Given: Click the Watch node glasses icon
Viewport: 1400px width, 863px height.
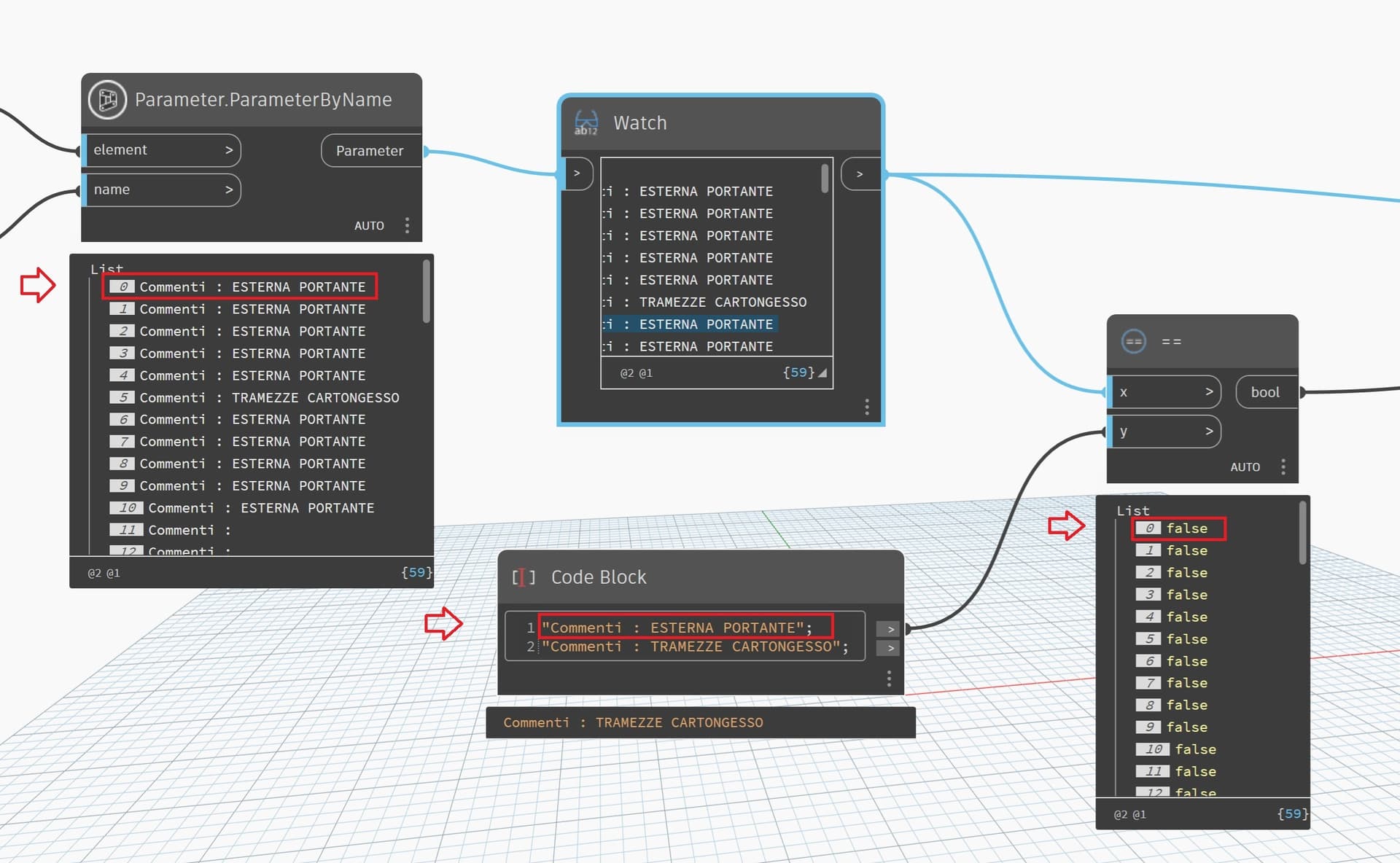Looking at the screenshot, I should point(586,122).
